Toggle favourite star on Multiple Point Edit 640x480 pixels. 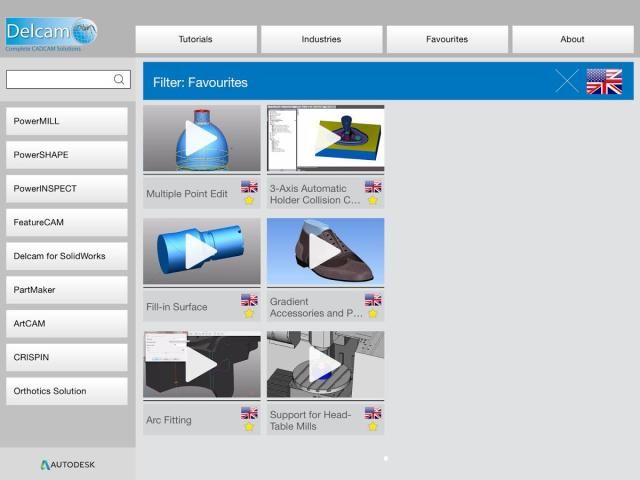[249, 200]
